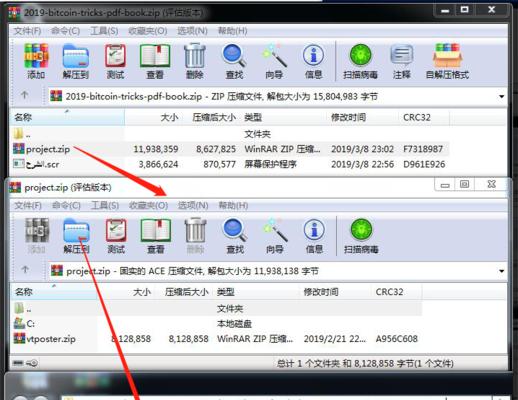The height and width of the screenshot is (400, 518).
Task: Click status bar total 8,128,858 bytes text
Action: [x=365, y=363]
